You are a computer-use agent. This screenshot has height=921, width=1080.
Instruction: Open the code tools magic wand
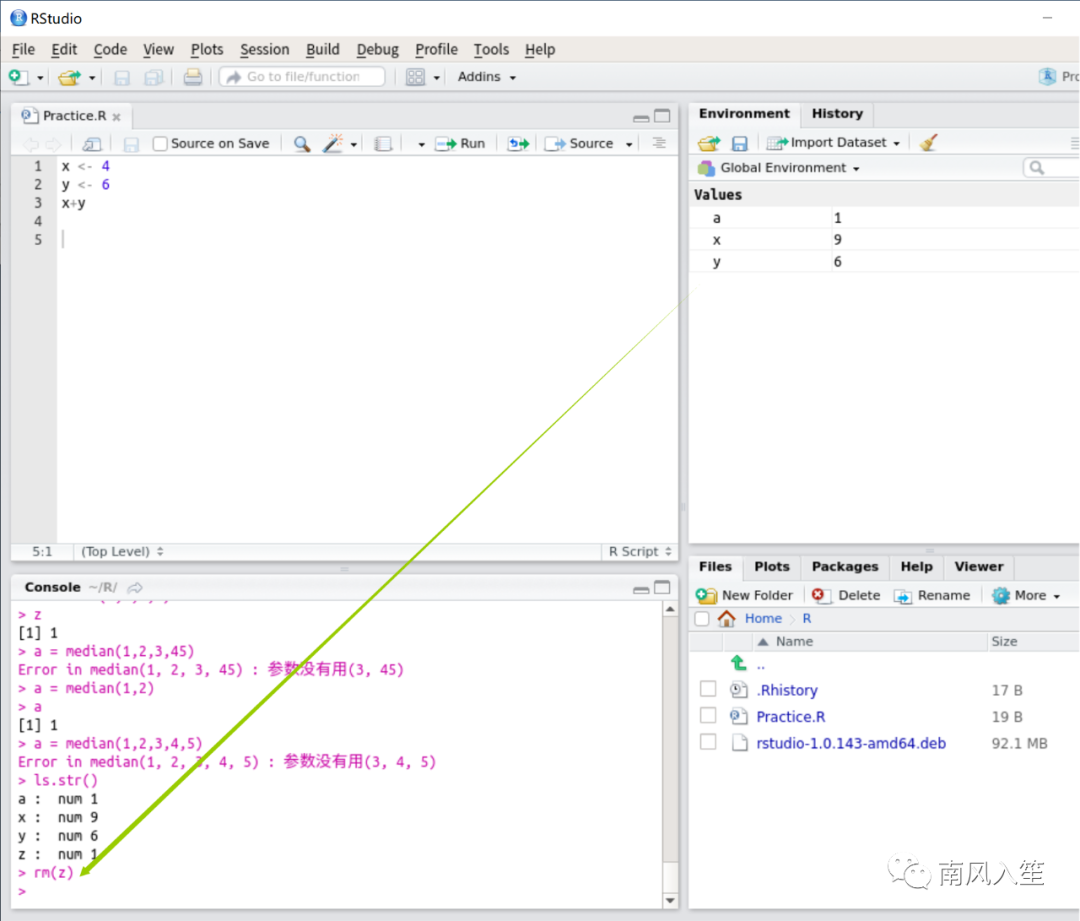click(x=333, y=144)
